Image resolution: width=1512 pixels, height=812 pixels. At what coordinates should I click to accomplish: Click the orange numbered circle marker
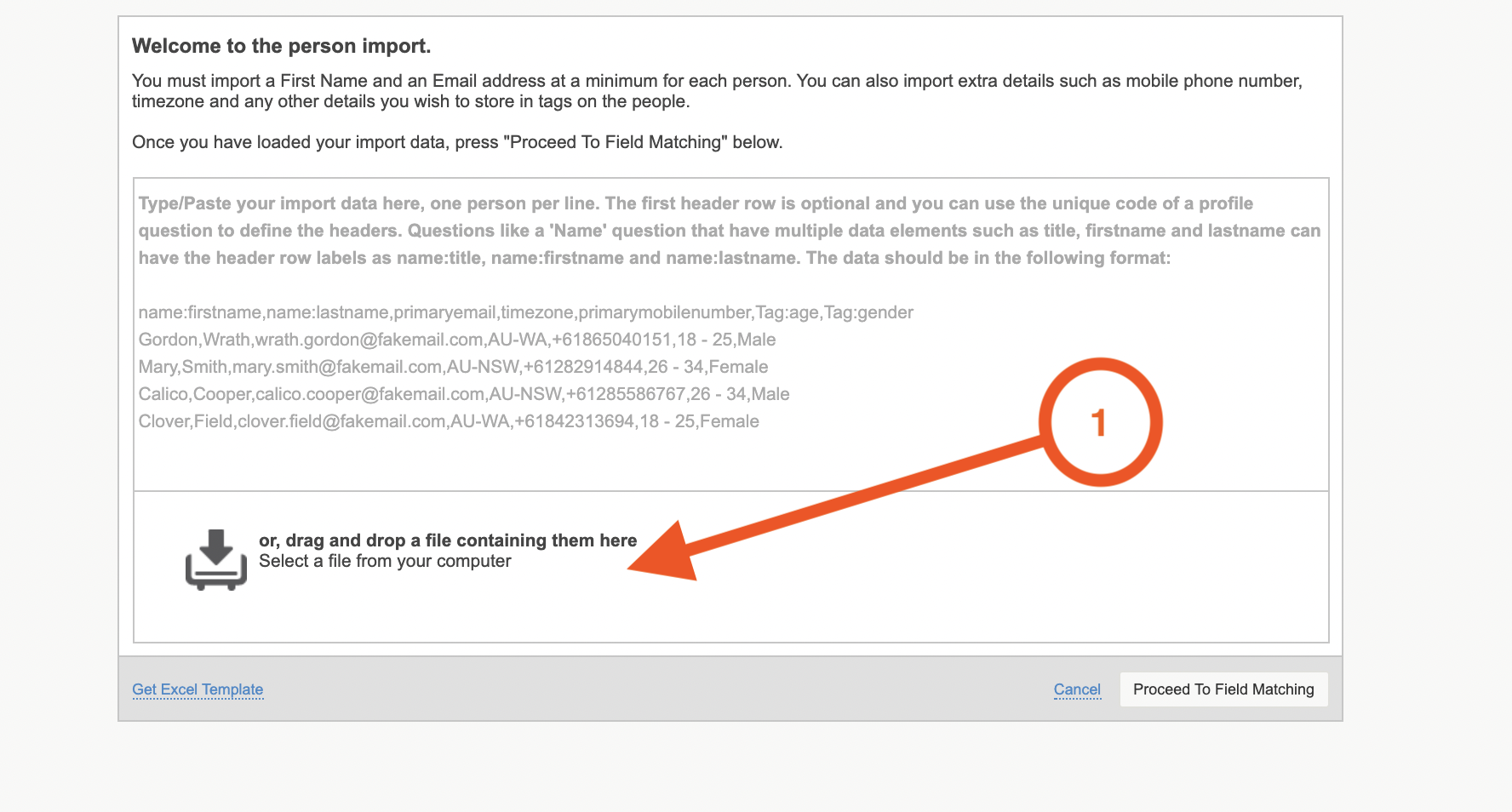(1100, 422)
